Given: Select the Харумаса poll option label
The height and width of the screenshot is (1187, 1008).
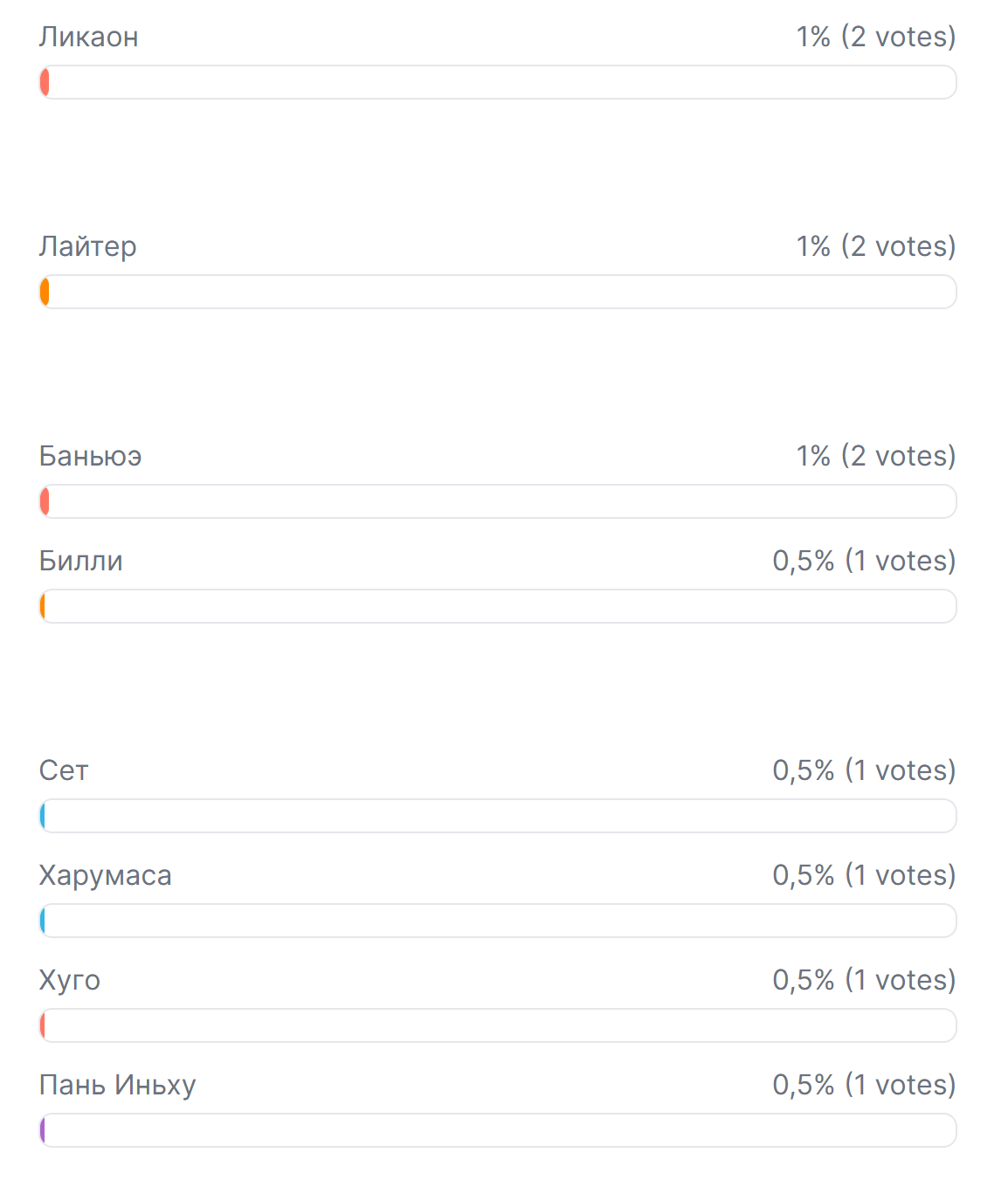Looking at the screenshot, I should click(105, 875).
